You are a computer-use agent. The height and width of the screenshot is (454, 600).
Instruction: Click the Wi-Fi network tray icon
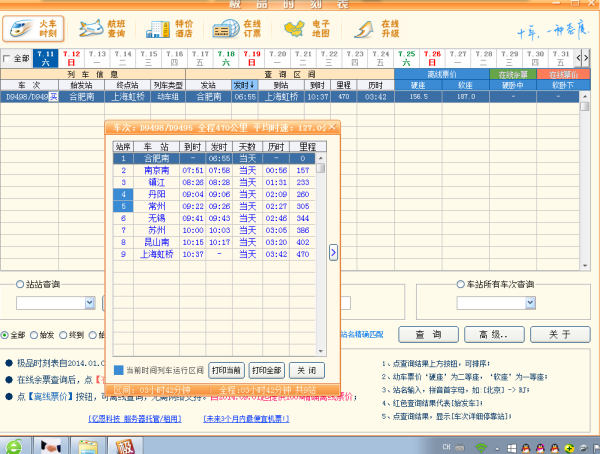(481, 447)
